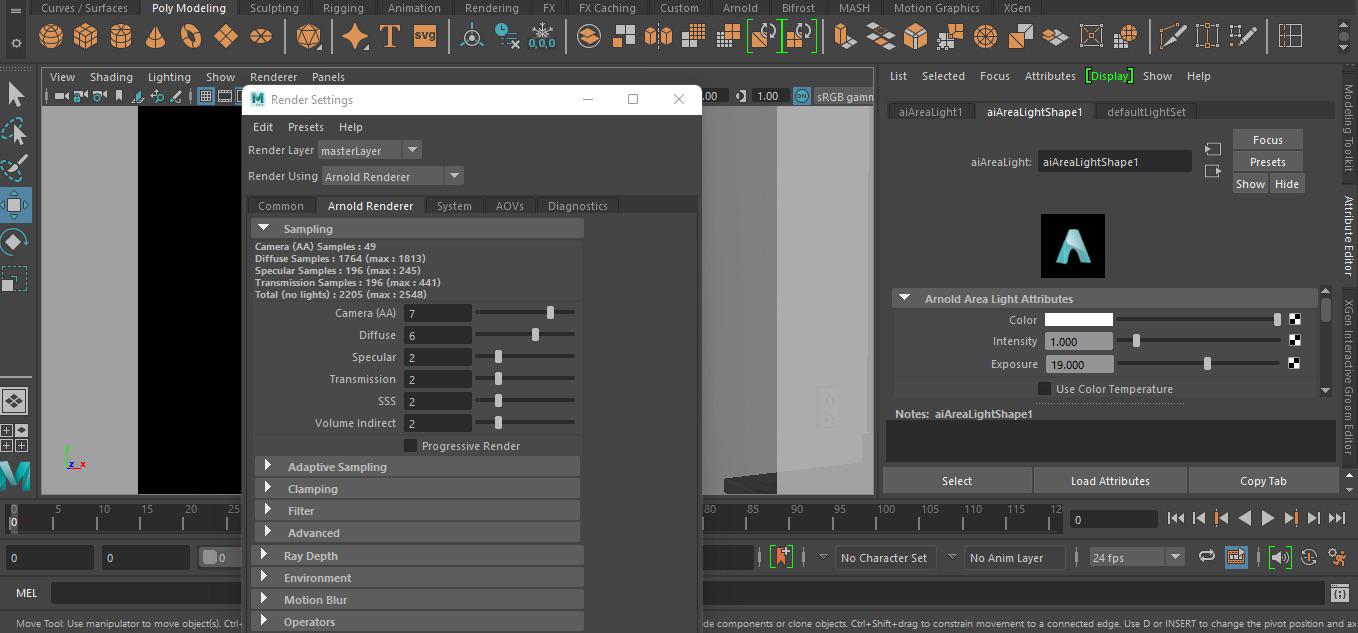Add 3D Type with the T shelf icon
This screenshot has height=633, width=1358.
tap(390, 34)
